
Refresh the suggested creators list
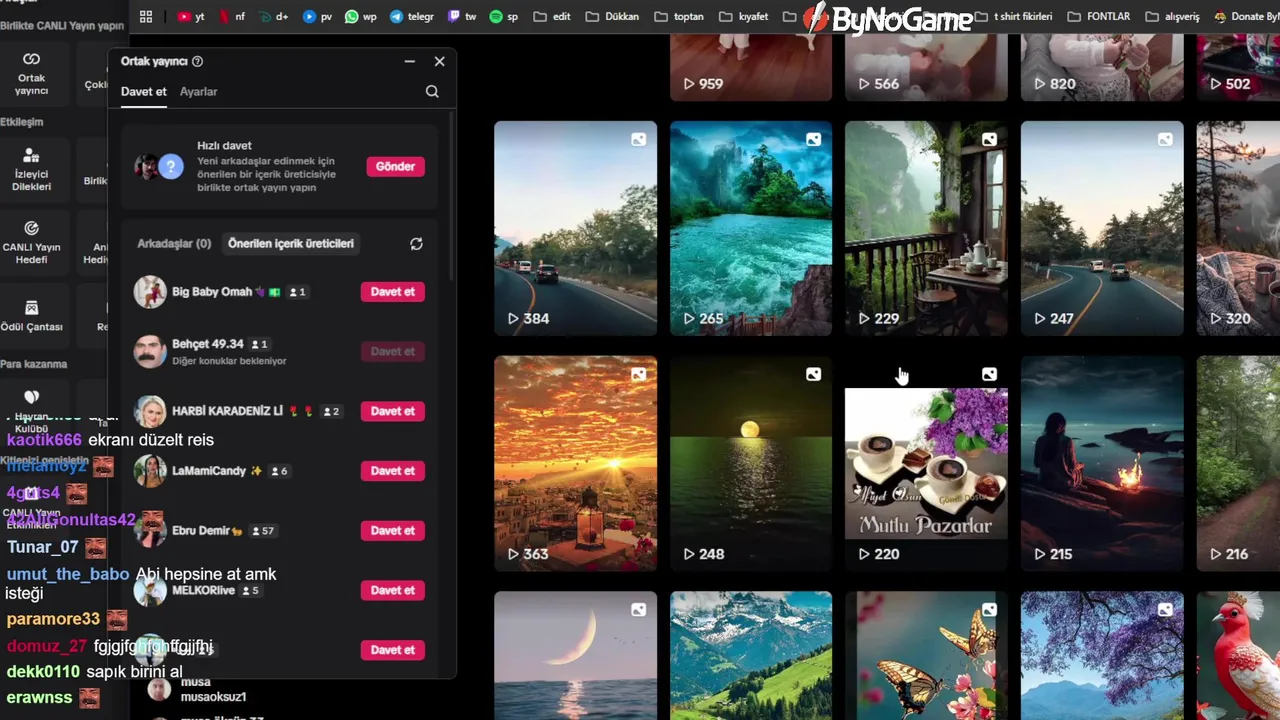tap(416, 243)
